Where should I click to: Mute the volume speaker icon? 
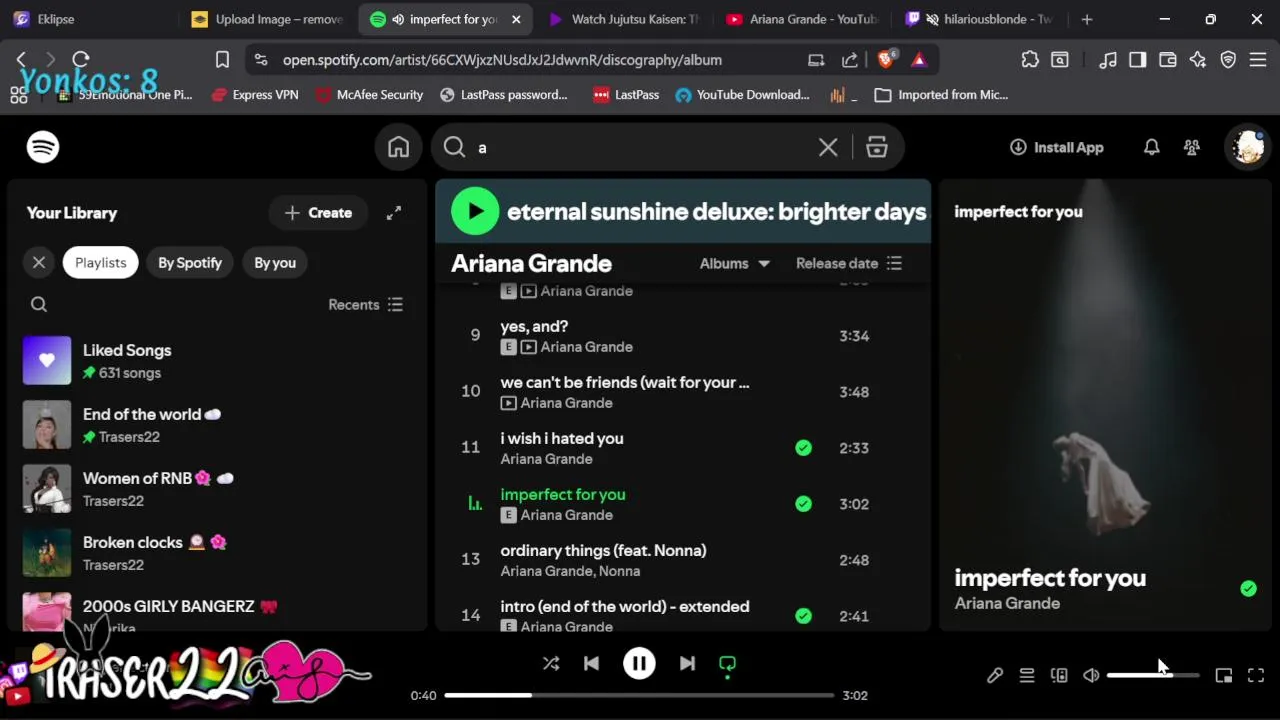[x=1091, y=675]
